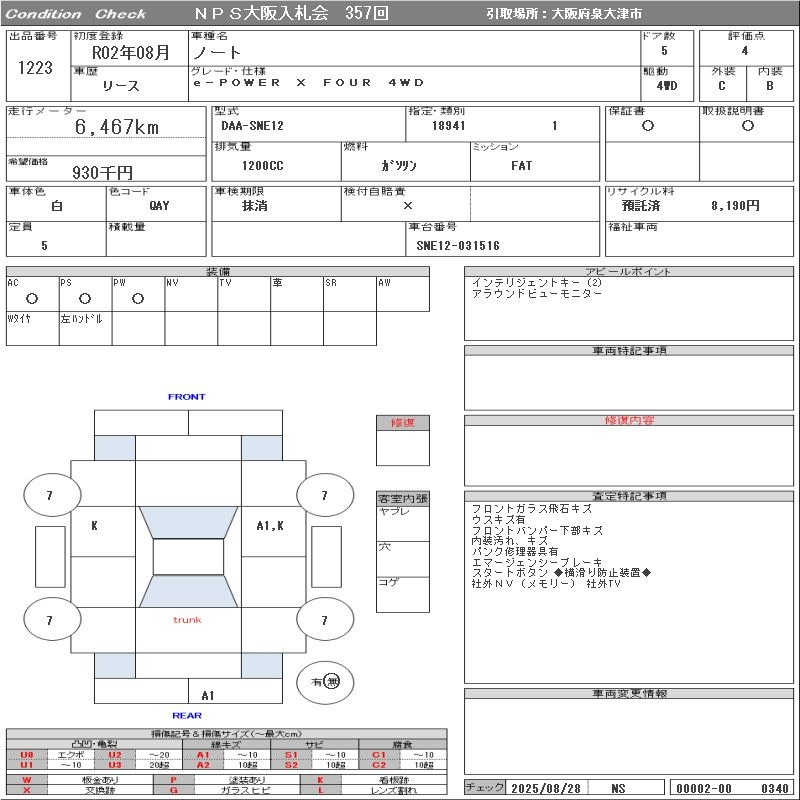Toggle the AC equipment circle mark
This screenshot has width=800, height=800.
click(32, 298)
